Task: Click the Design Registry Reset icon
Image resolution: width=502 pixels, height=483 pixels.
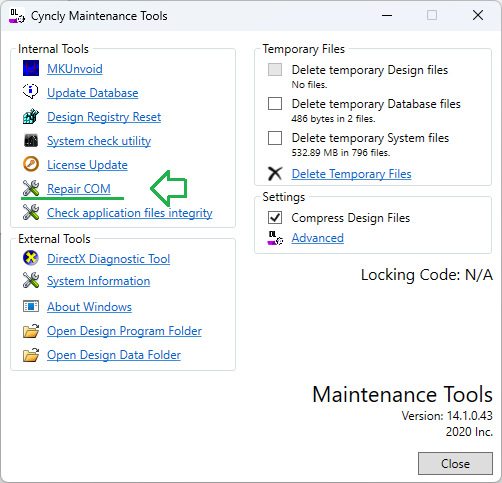Action: tap(31, 116)
